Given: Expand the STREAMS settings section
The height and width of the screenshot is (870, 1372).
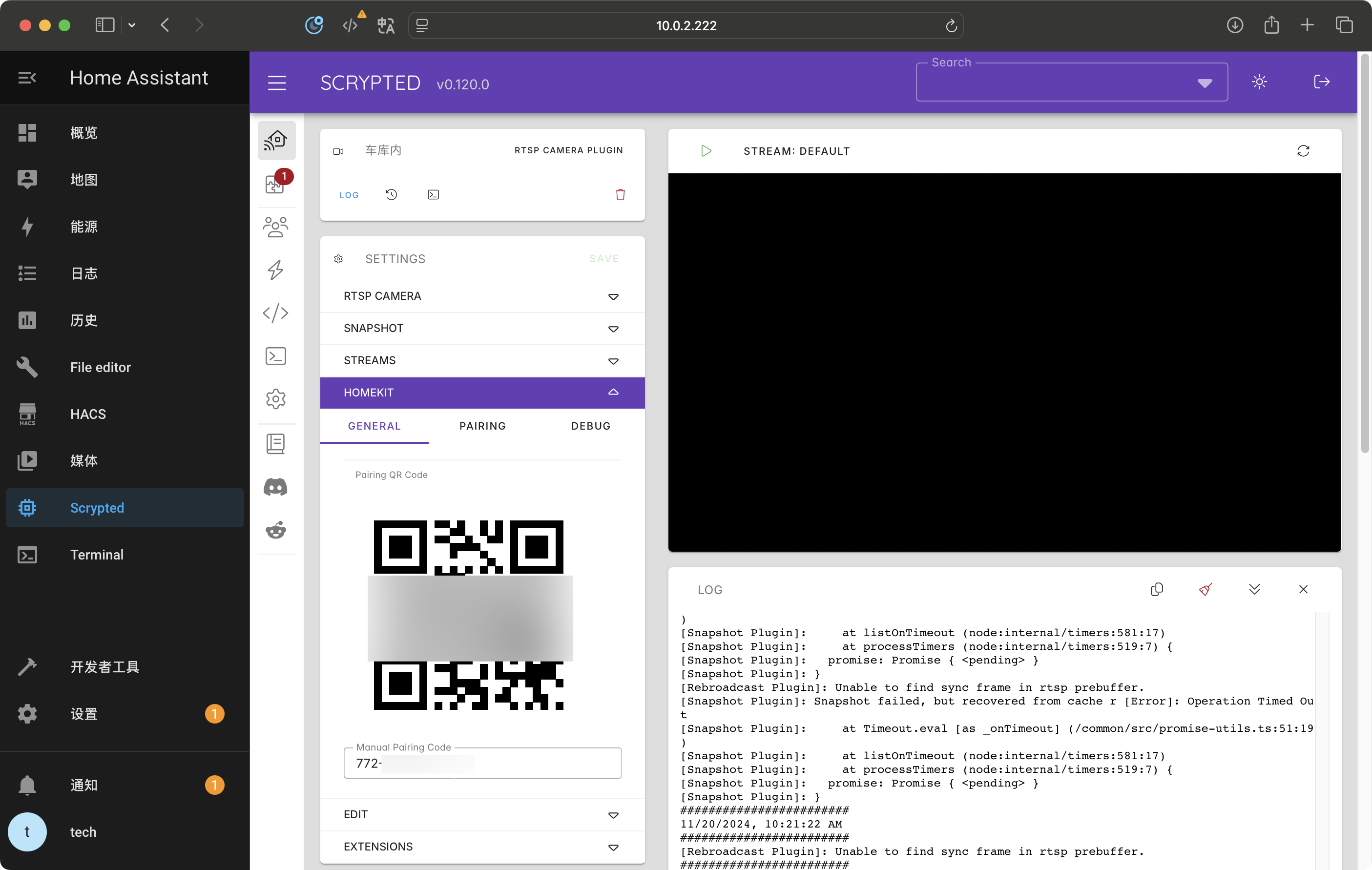Looking at the screenshot, I should 482,361.
